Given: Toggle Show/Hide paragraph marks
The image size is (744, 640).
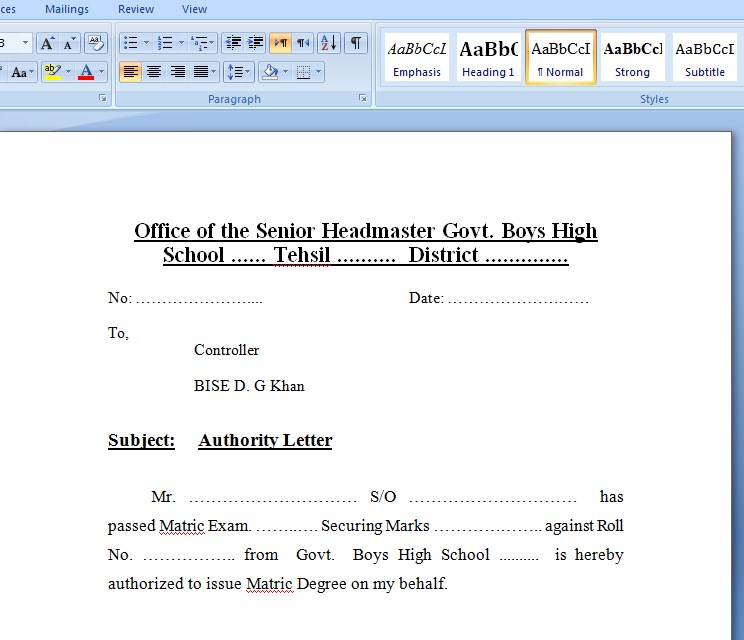Looking at the screenshot, I should pos(355,43).
